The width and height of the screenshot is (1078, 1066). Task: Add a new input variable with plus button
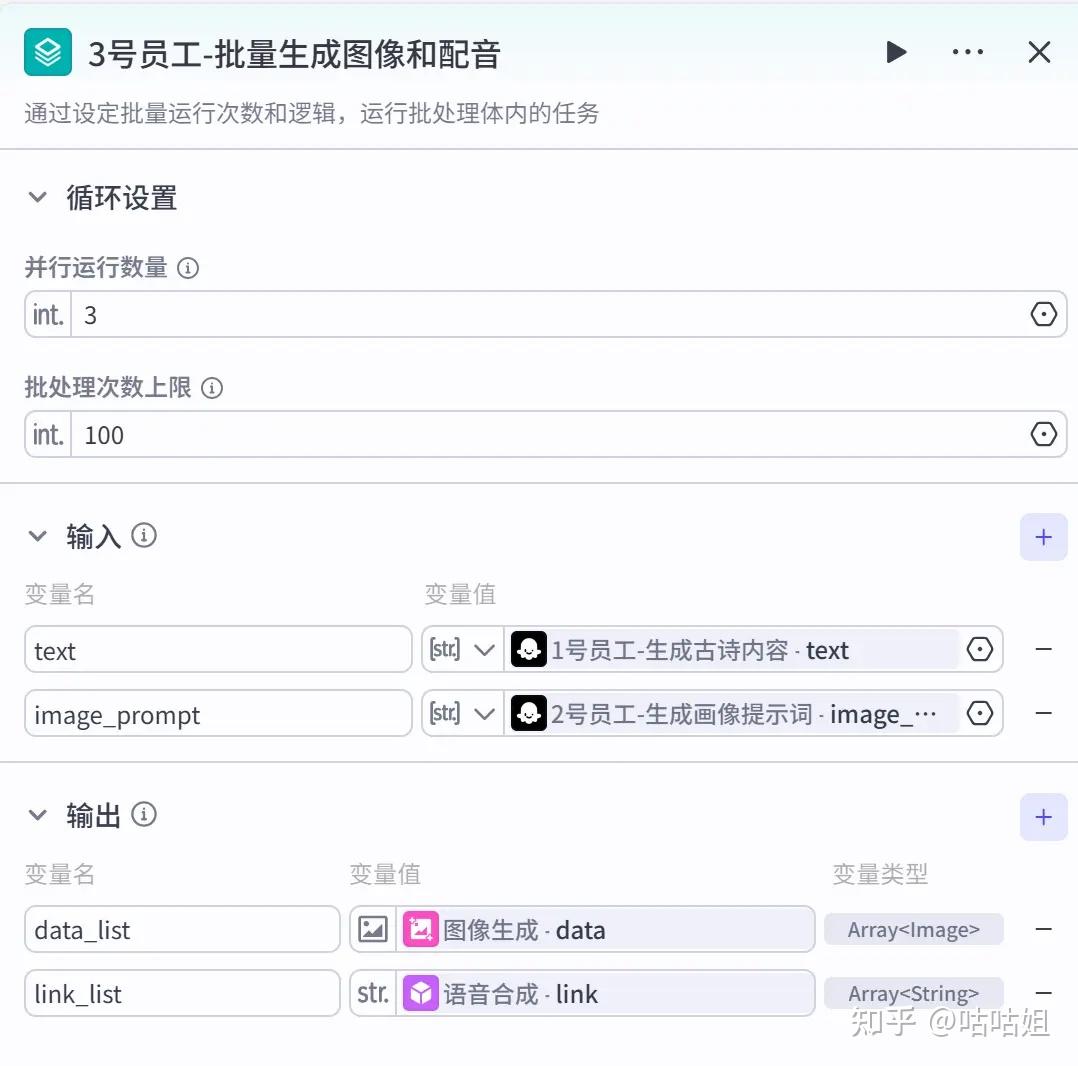click(1043, 537)
